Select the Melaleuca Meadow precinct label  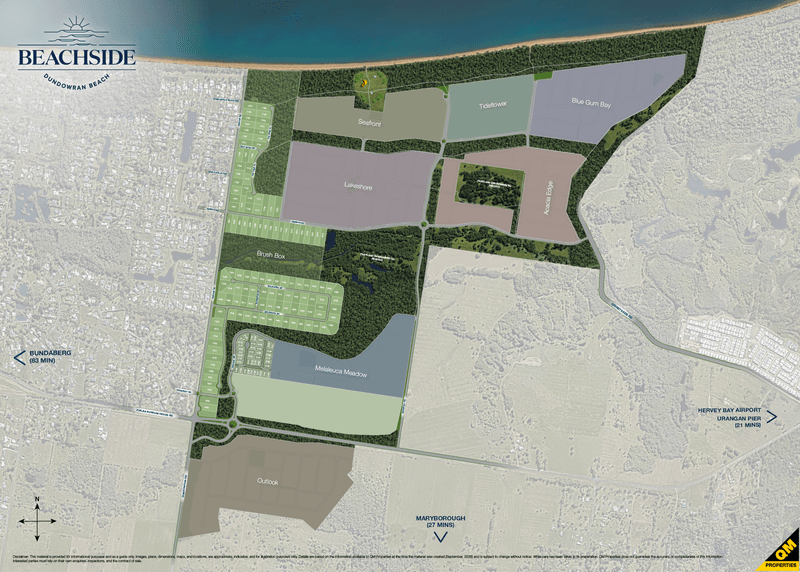tap(341, 371)
